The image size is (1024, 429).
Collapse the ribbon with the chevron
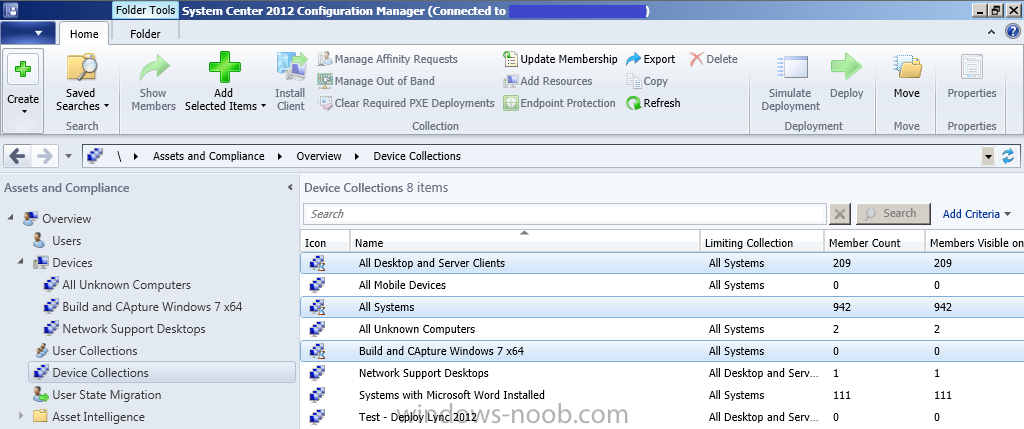click(x=991, y=32)
